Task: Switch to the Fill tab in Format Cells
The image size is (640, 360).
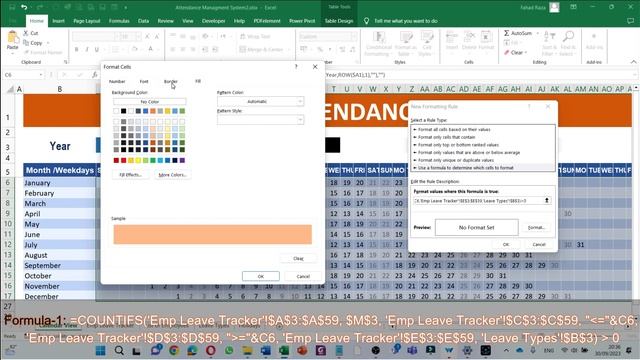Action: tap(198, 81)
